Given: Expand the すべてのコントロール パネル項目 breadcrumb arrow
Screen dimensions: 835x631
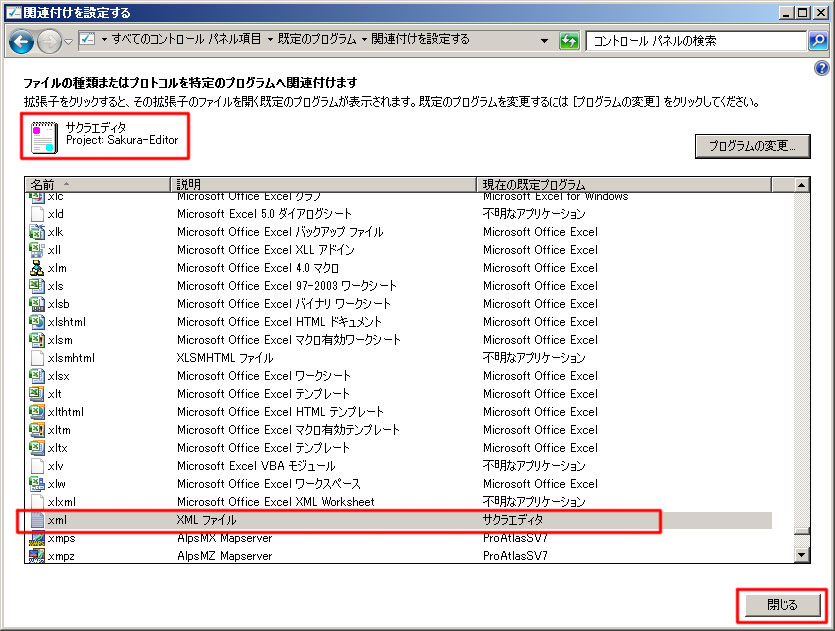Looking at the screenshot, I should [x=104, y=39].
